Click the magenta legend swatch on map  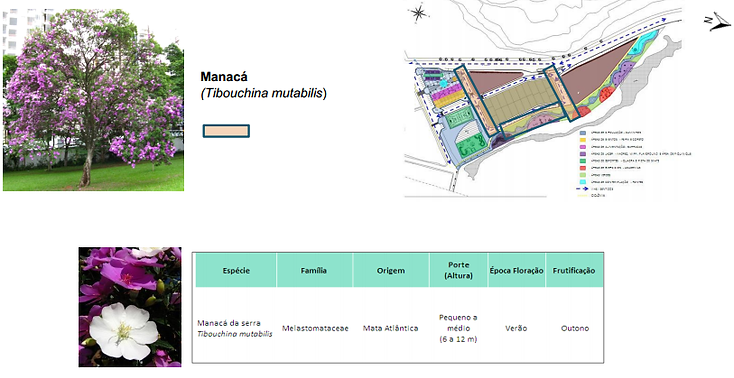pos(583,147)
